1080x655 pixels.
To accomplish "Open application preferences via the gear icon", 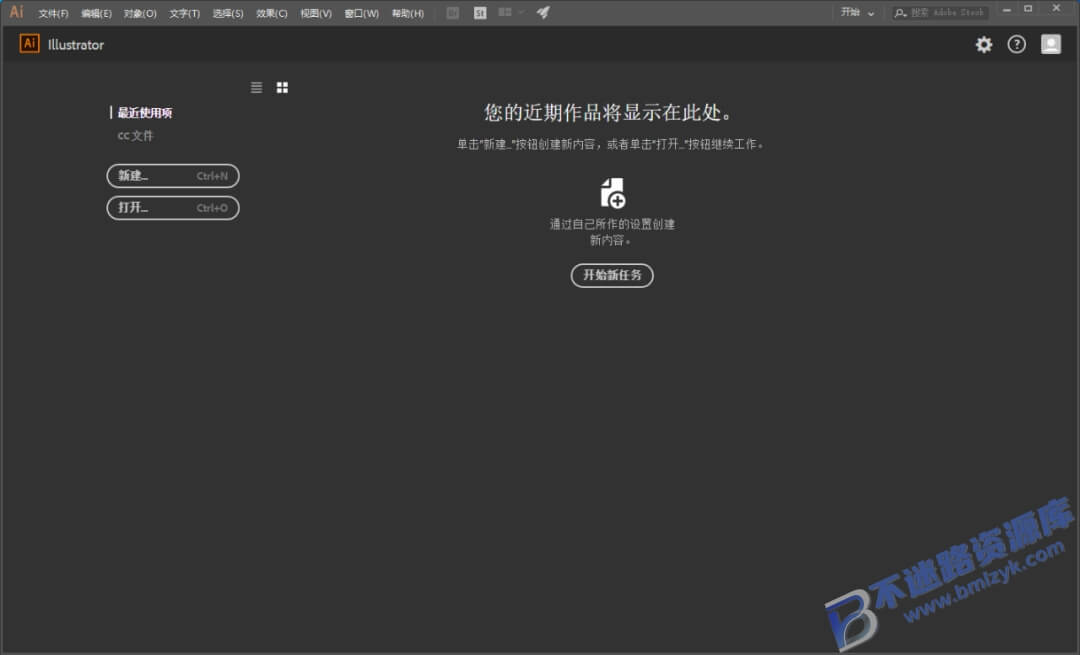I will [983, 44].
